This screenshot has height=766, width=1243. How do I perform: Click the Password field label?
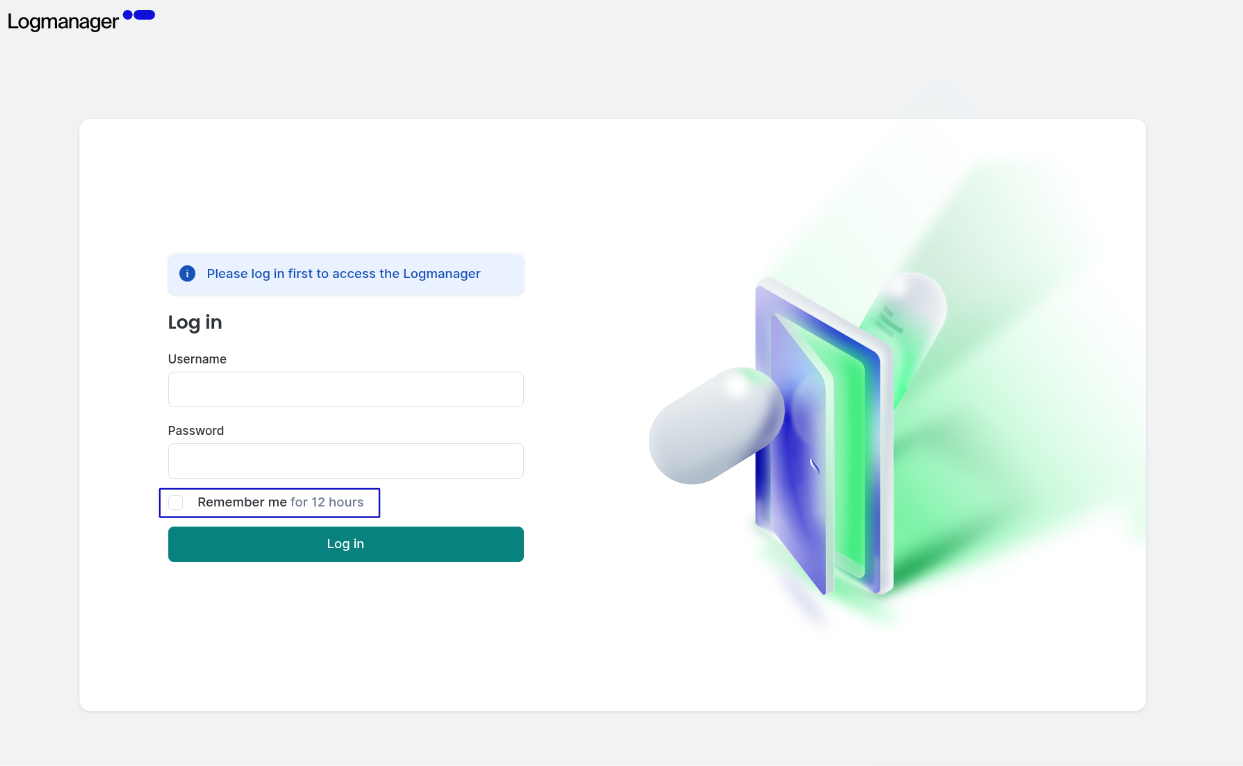[x=195, y=430]
